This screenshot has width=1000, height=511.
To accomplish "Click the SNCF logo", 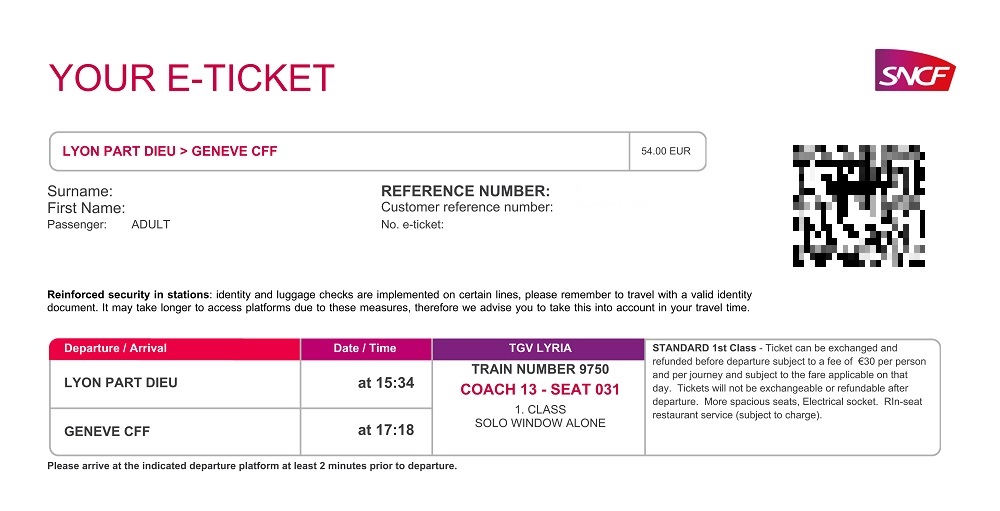I will click(x=914, y=71).
